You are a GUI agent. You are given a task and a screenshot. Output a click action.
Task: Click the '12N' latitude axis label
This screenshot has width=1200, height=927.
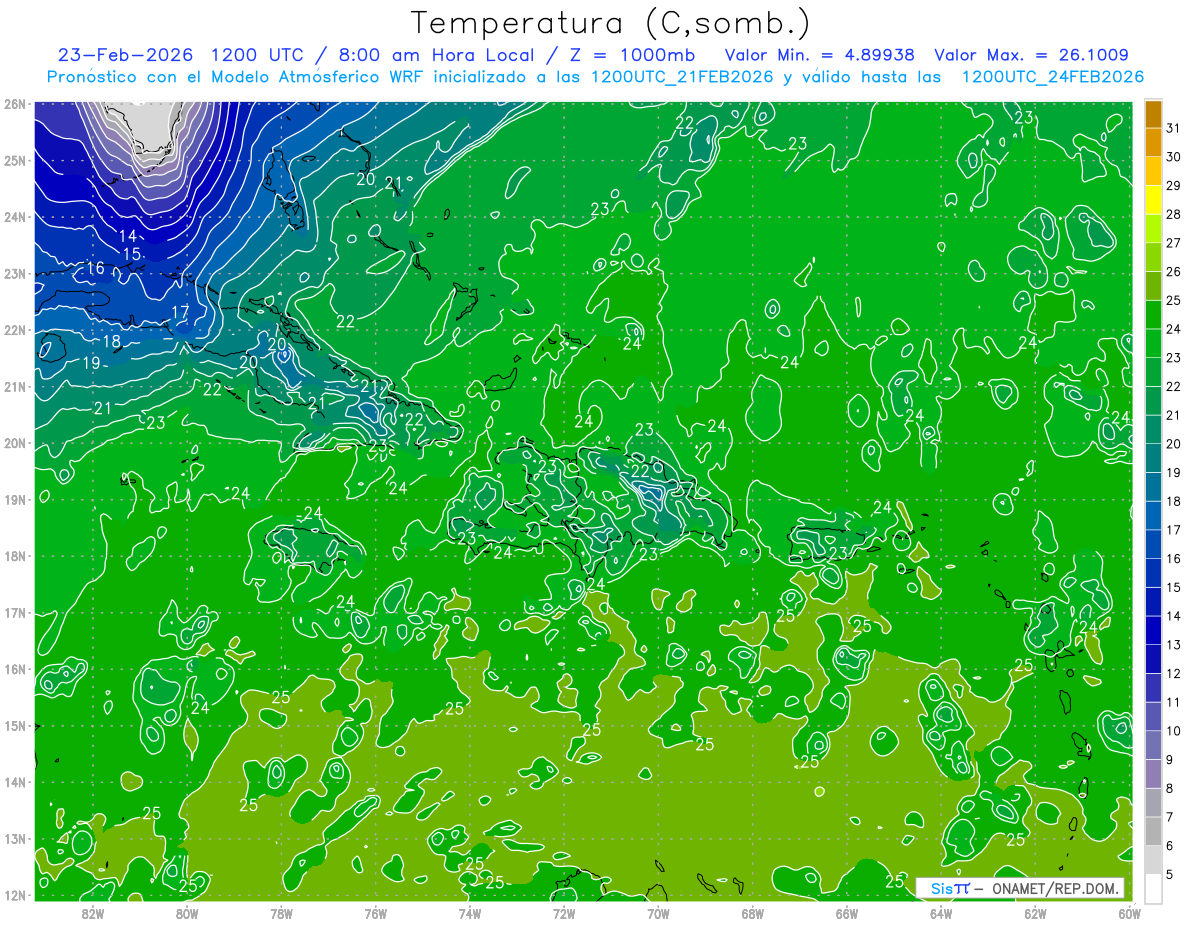[14, 895]
